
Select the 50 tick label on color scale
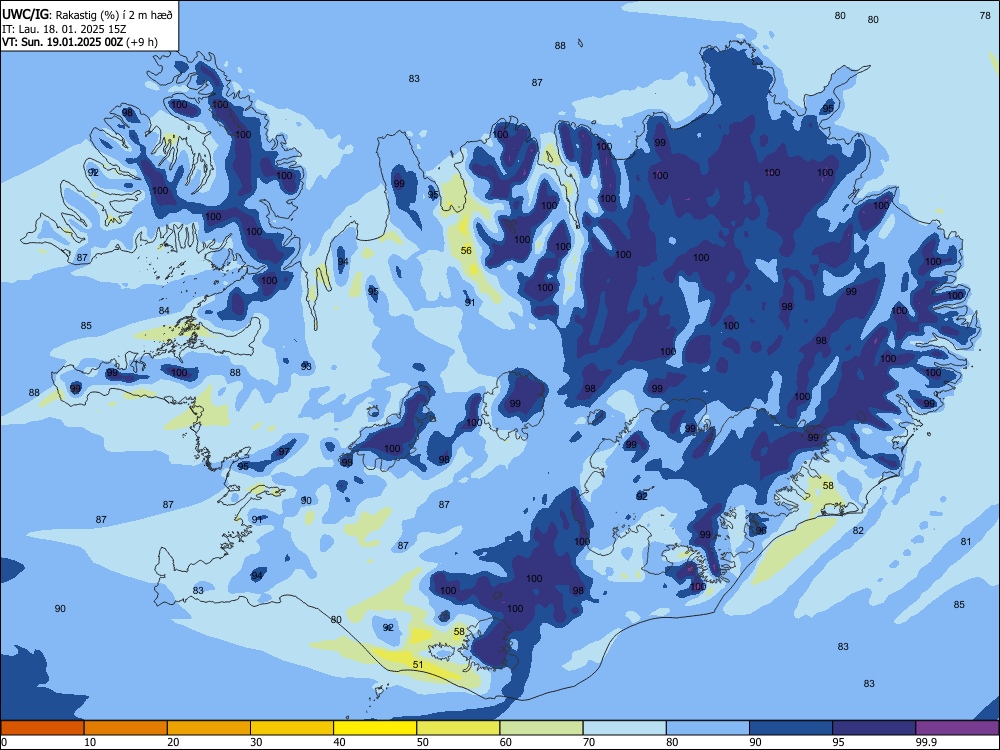point(422,742)
